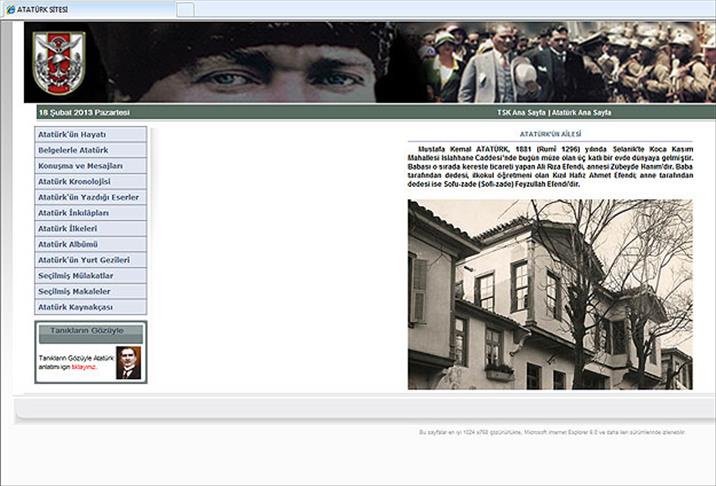Open Atatürk'ün Yazdığı Eserler
Screen dimensions: 716x486
click(90, 197)
